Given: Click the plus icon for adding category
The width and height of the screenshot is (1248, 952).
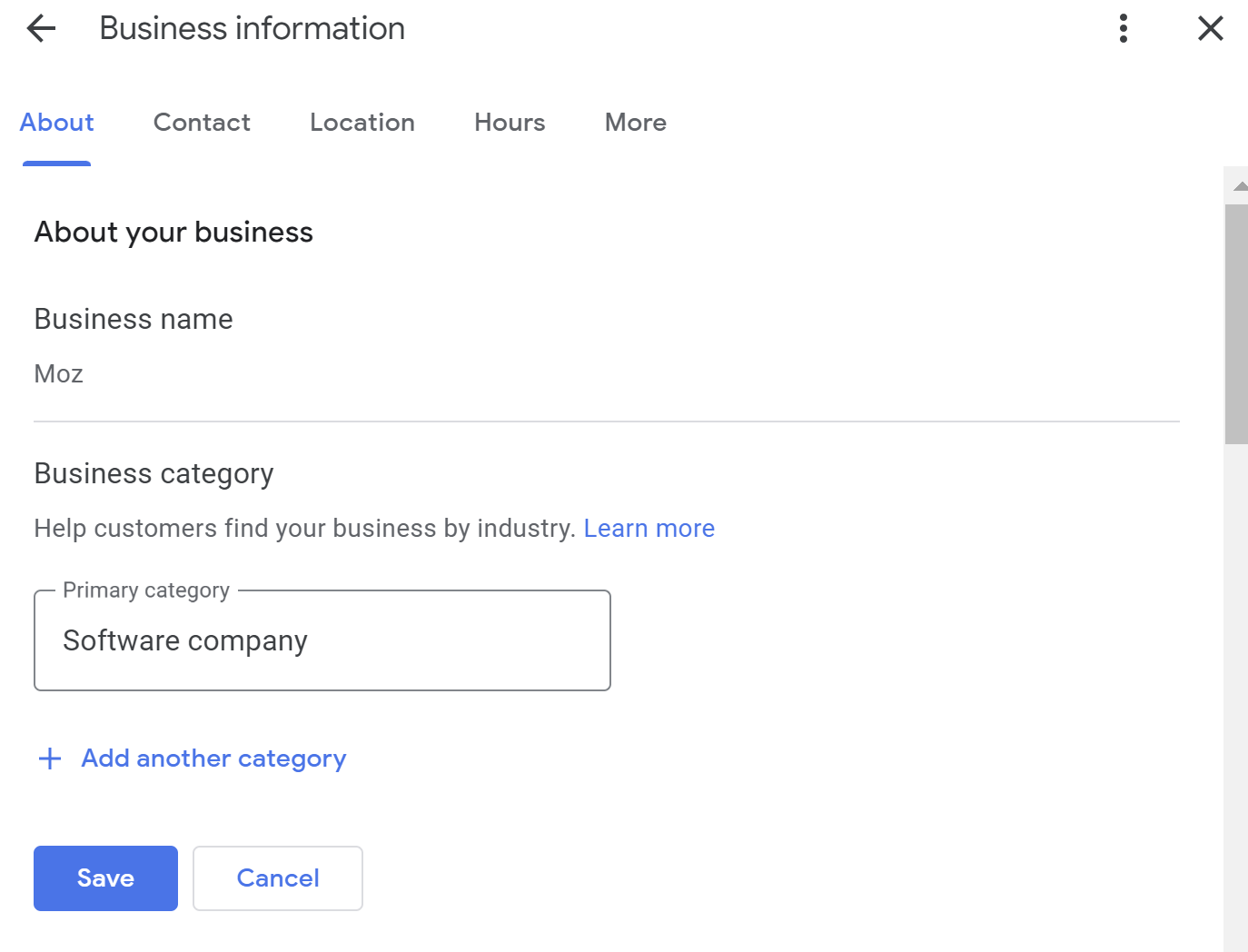Looking at the screenshot, I should point(50,759).
